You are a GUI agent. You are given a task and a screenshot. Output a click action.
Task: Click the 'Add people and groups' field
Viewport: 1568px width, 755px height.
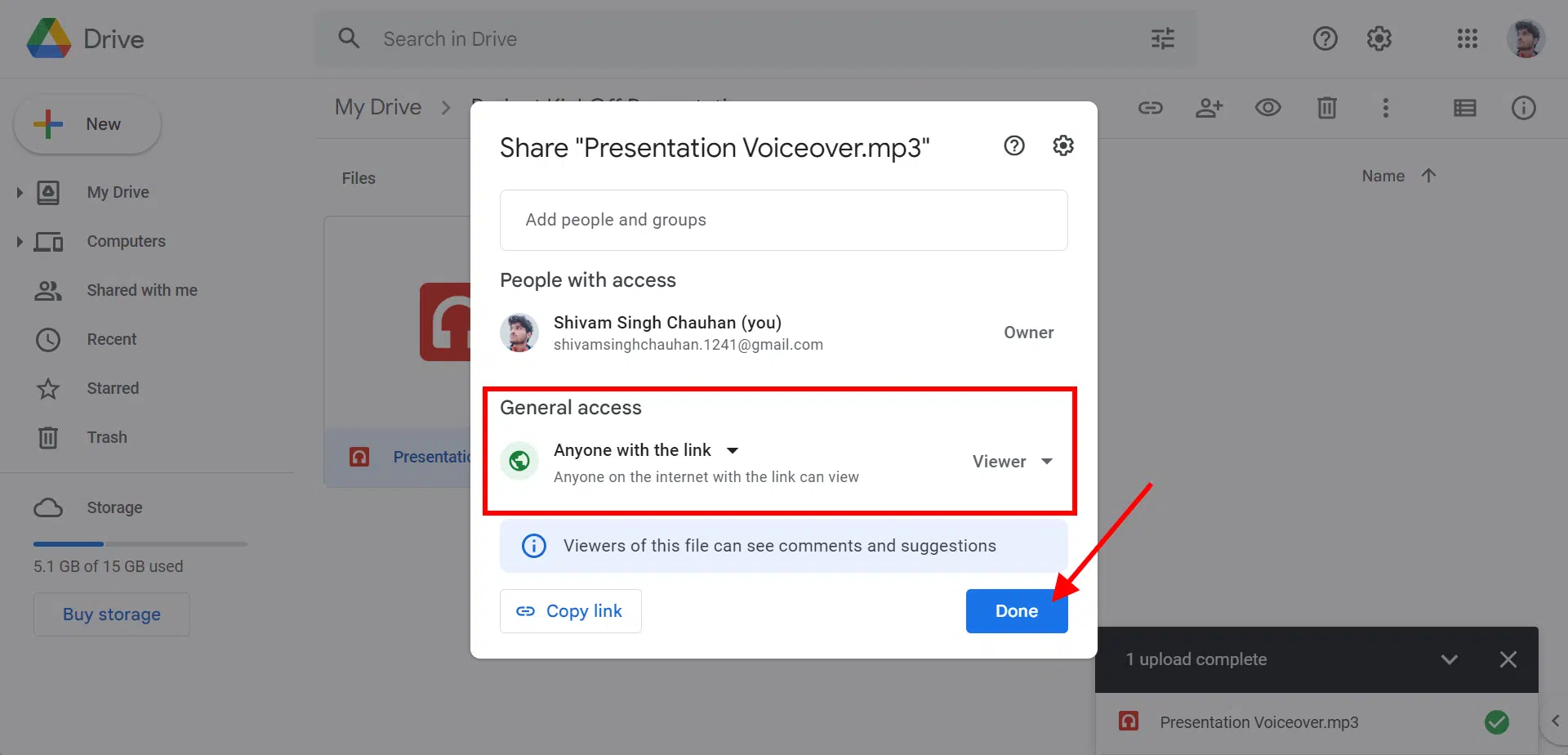[x=782, y=220]
